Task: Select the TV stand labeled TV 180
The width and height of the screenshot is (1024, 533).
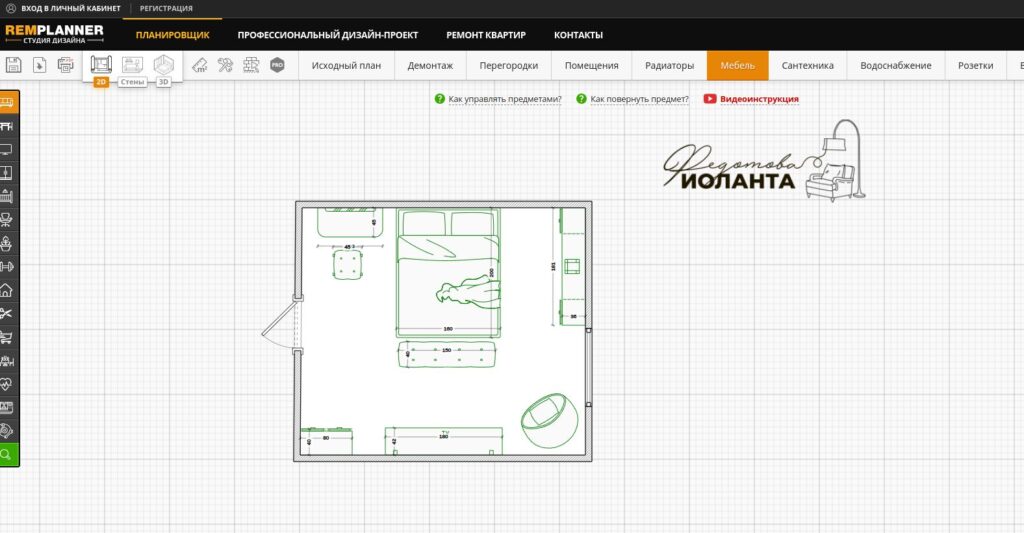Action: 444,442
